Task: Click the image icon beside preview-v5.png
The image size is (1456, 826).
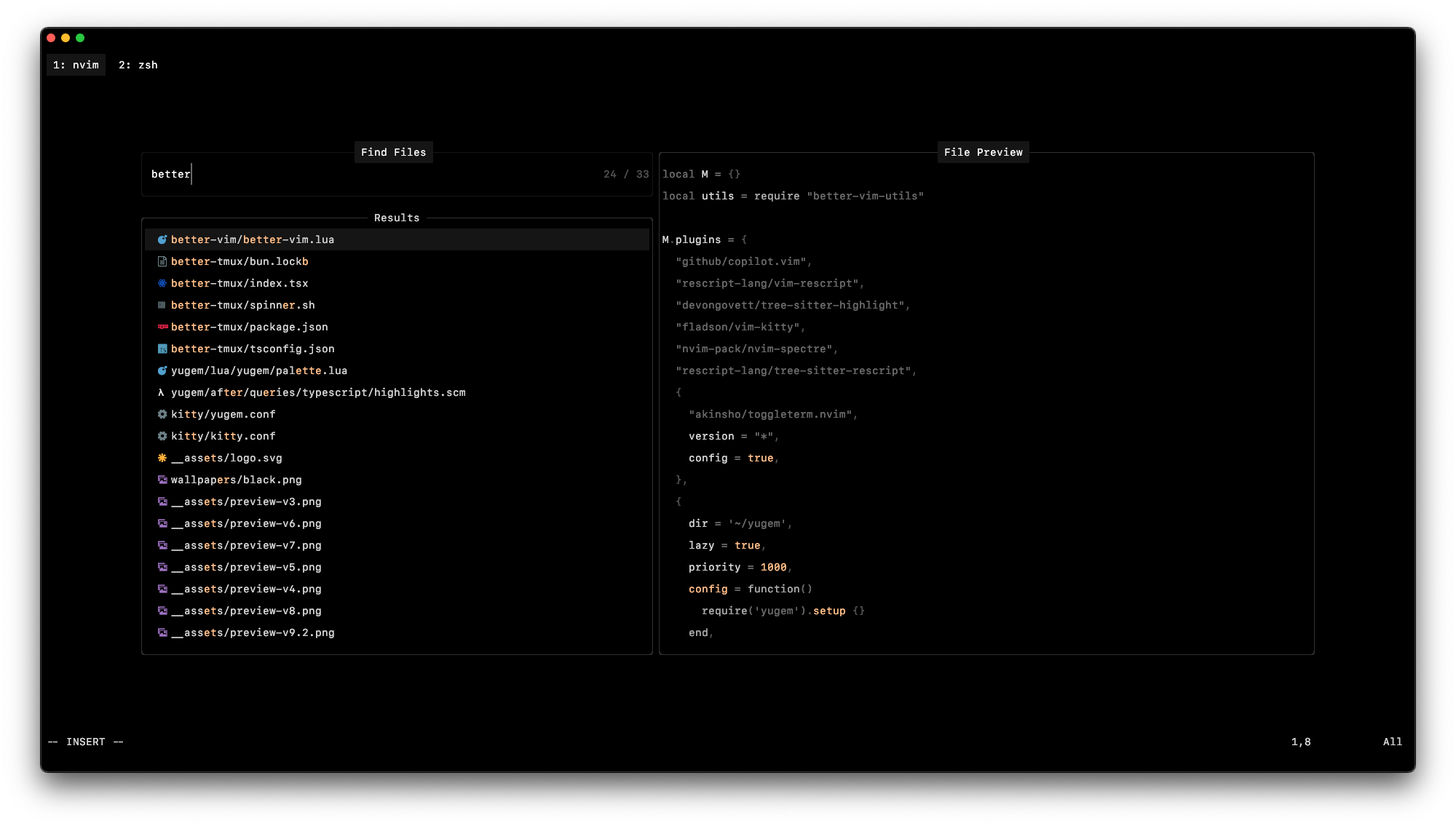Action: (x=162, y=567)
